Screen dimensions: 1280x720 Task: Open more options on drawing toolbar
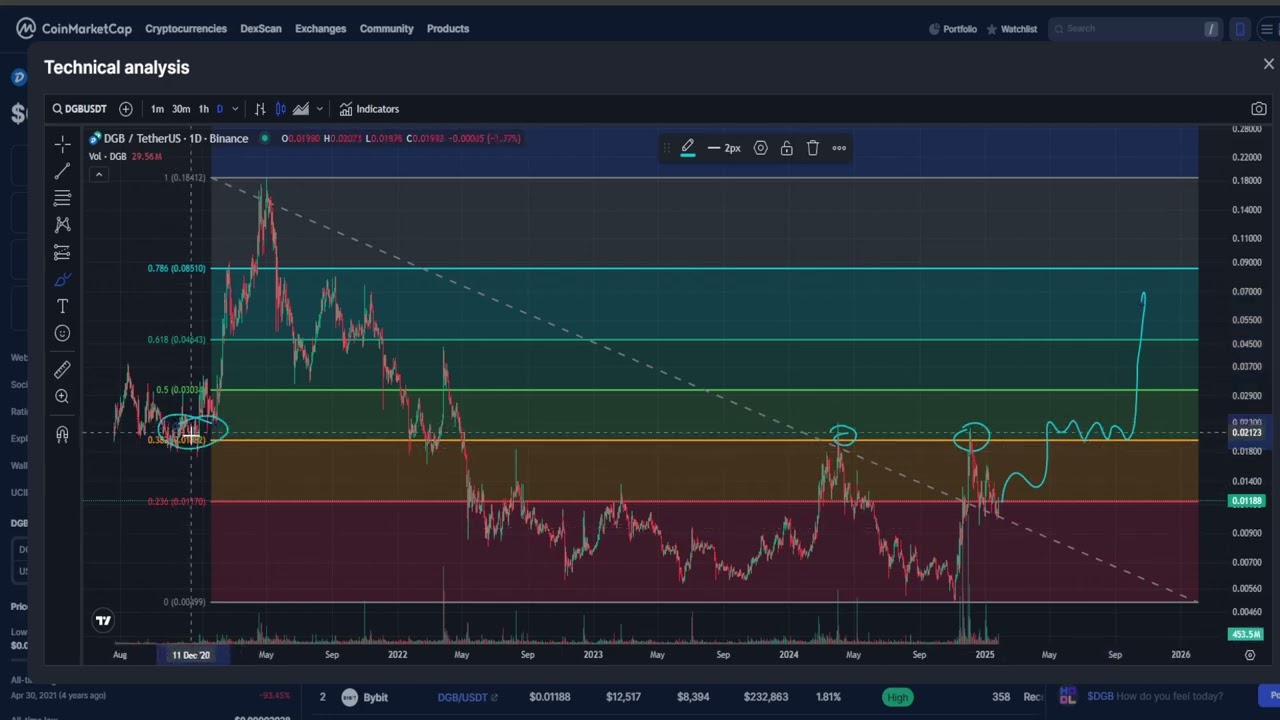coord(839,148)
